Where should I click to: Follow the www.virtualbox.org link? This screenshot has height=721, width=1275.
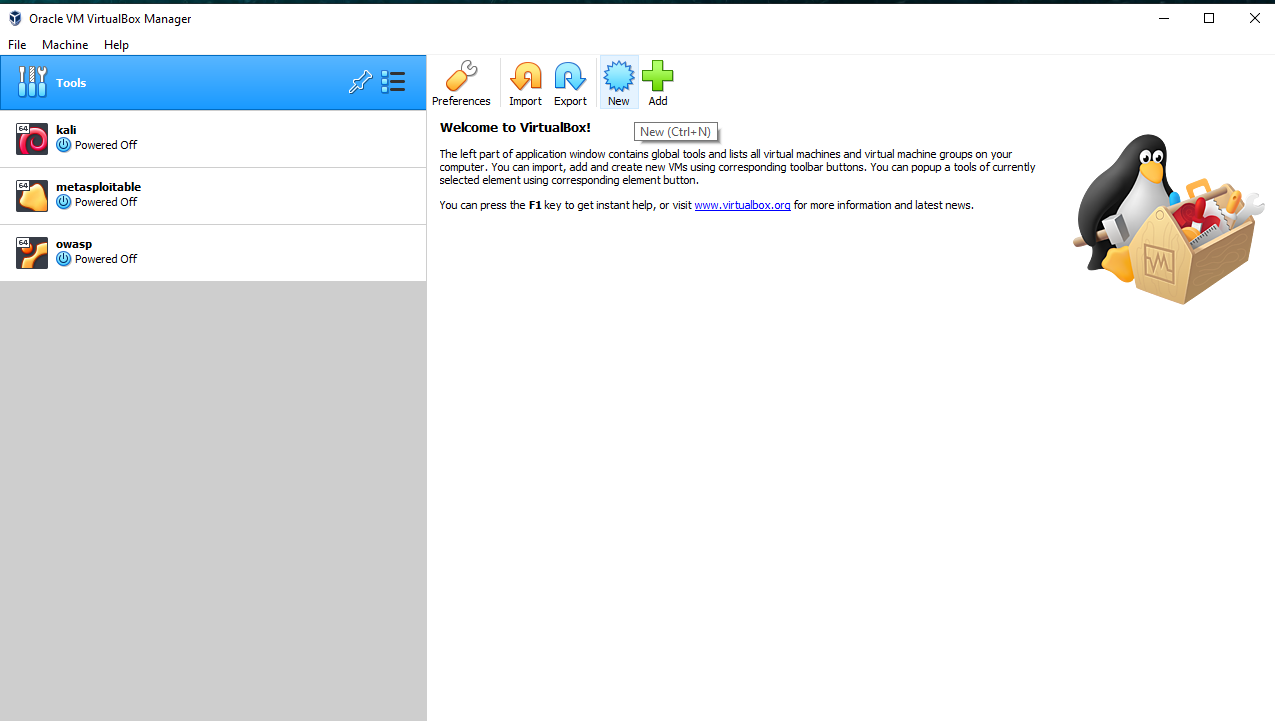click(742, 205)
